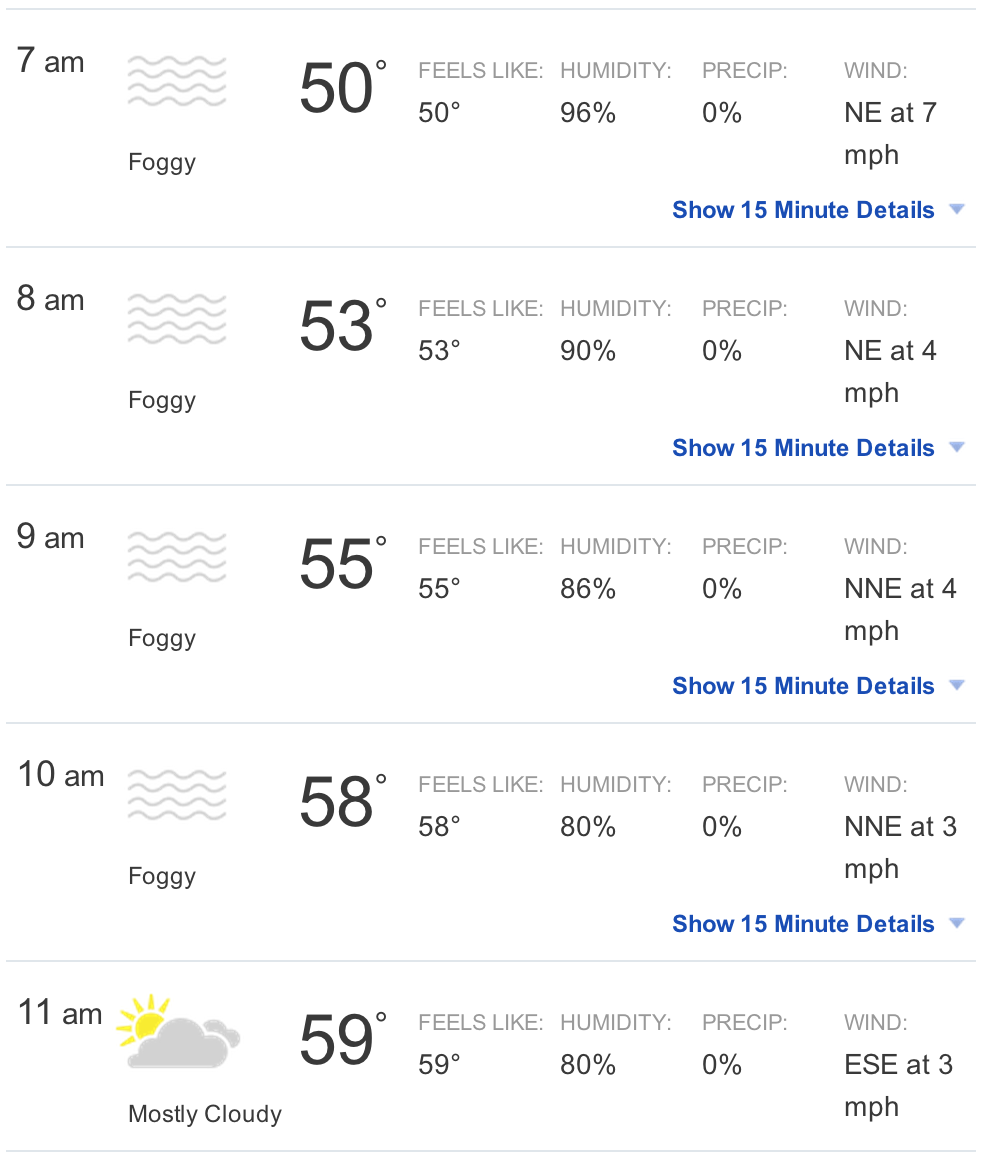The height and width of the screenshot is (1168, 990).
Task: Expand the dropdown arrow in the 9 am row
Action: click(957, 685)
